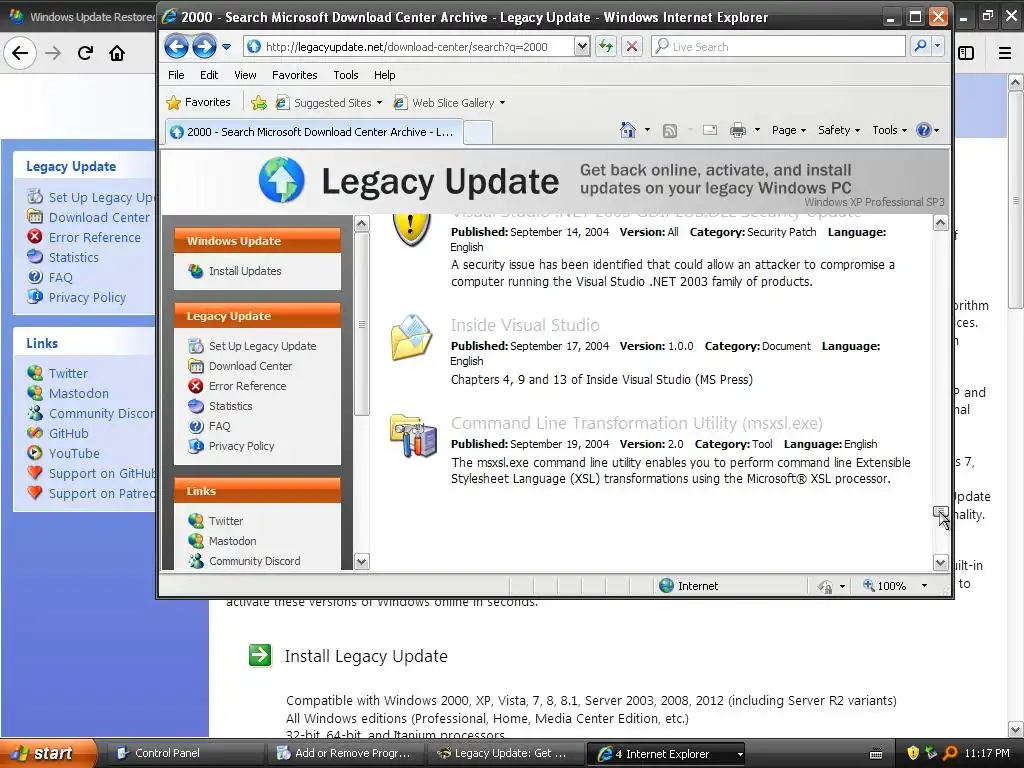This screenshot has height=768, width=1024.
Task: Switch to Add or Remove Programs taskbar button
Action: click(x=344, y=753)
